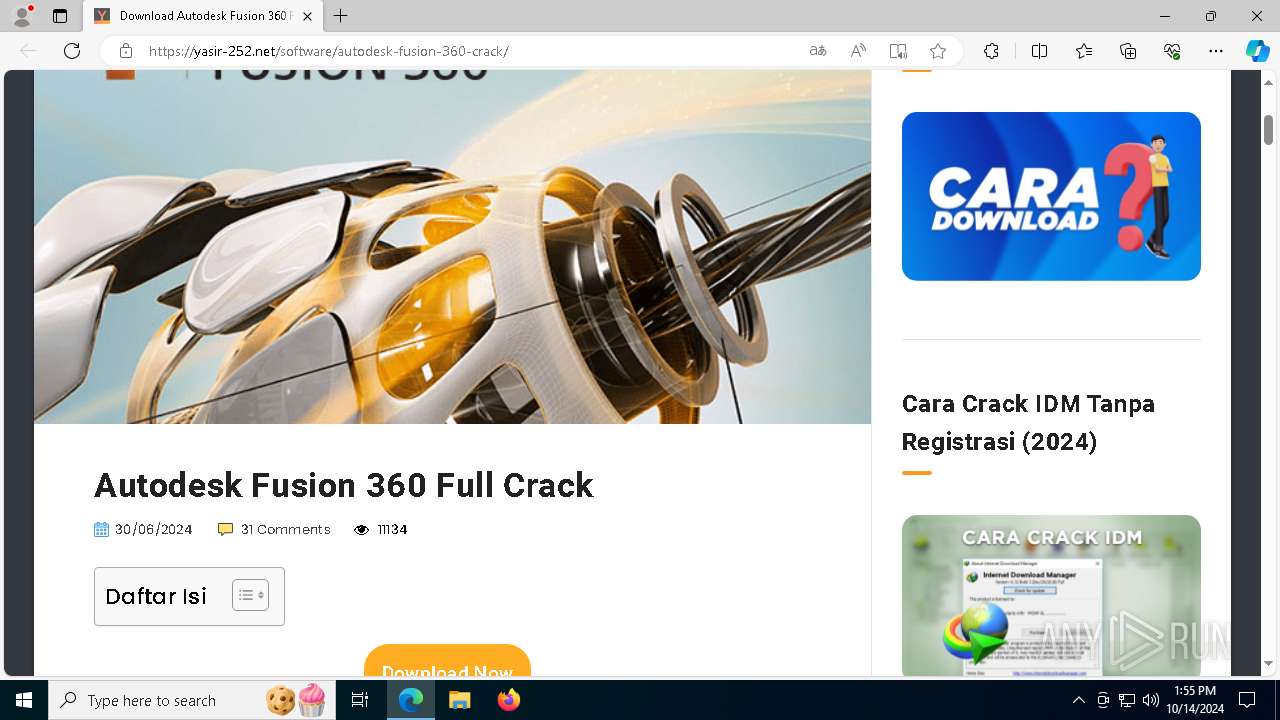Open the volume control tray icon
The height and width of the screenshot is (720, 1280).
point(1151,700)
